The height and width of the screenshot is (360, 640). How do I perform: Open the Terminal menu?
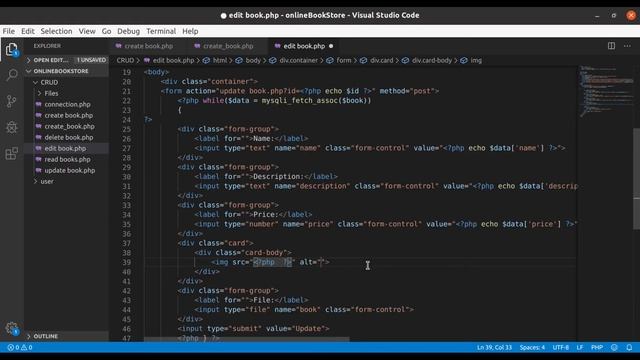(161, 31)
